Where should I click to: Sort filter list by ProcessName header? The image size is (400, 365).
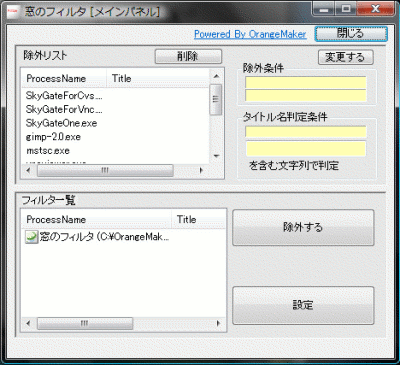[96, 220]
